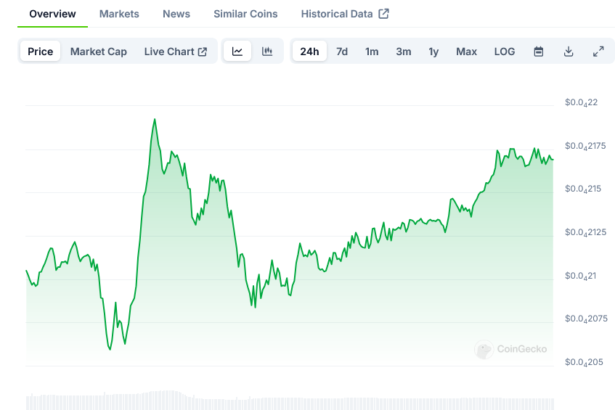Select the 24h time range
The width and height of the screenshot is (615, 410).
309,51
